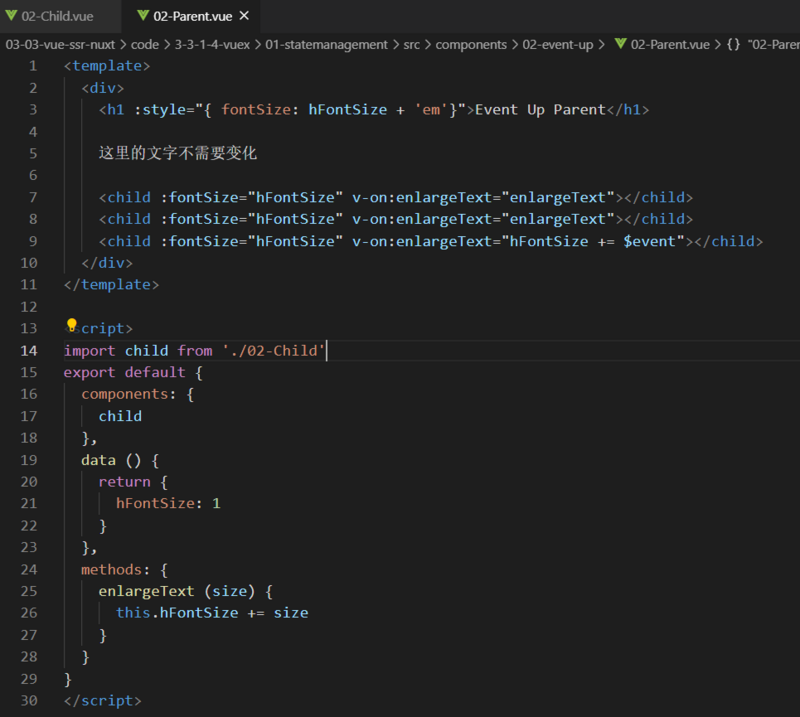
Task: Click the '(size)' parameter on line 25
Action: pyautogui.click(x=230, y=591)
